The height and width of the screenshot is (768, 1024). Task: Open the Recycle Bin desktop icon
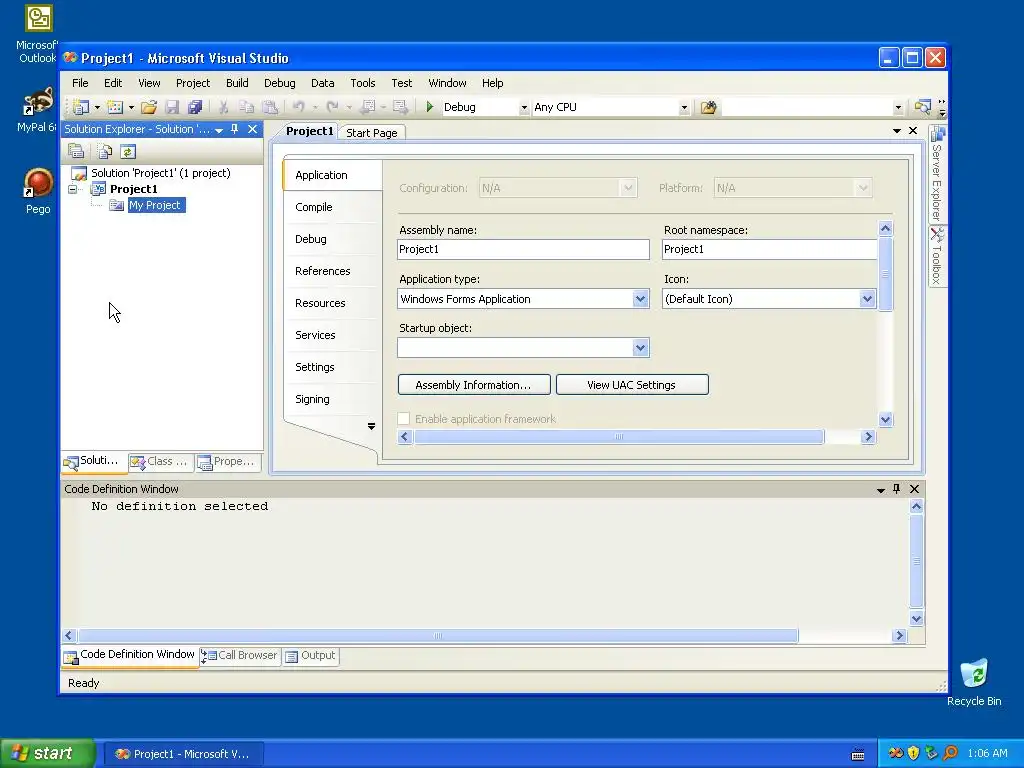pos(974,682)
